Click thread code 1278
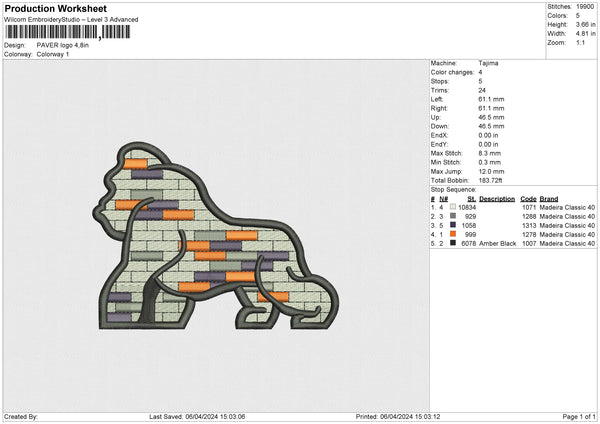This screenshot has width=600, height=424. (529, 235)
